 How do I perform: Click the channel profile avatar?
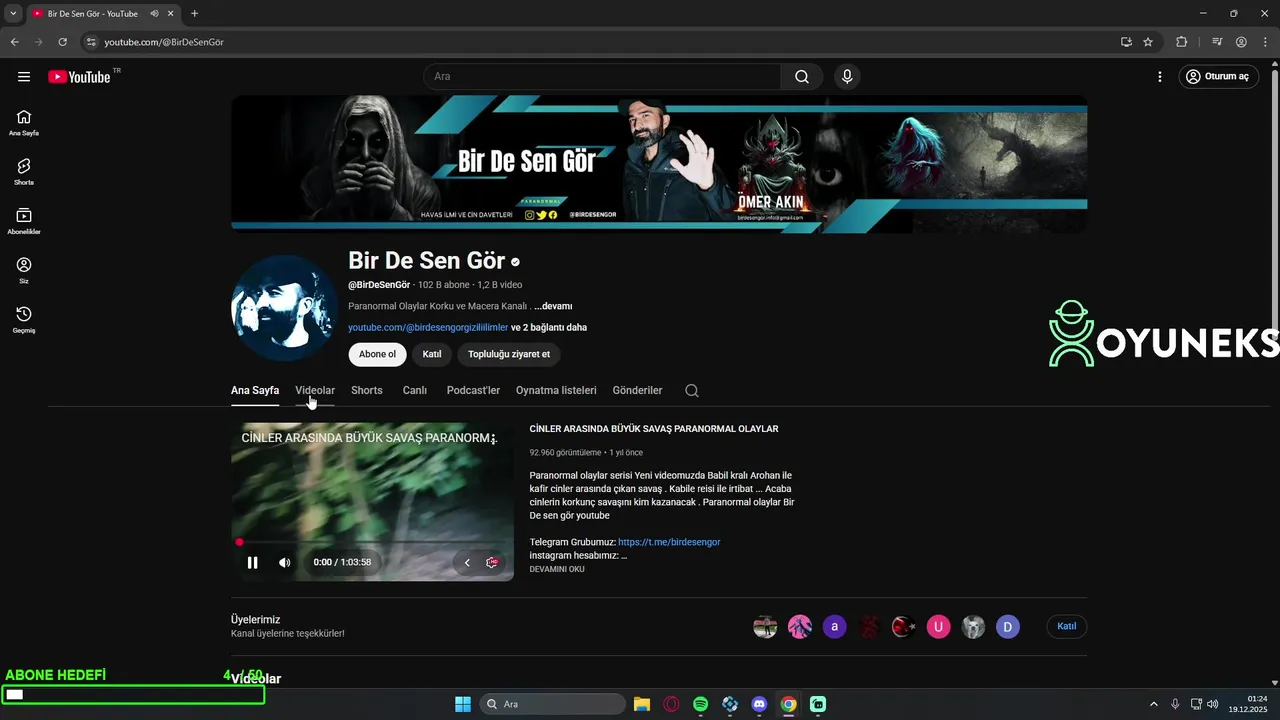click(284, 307)
